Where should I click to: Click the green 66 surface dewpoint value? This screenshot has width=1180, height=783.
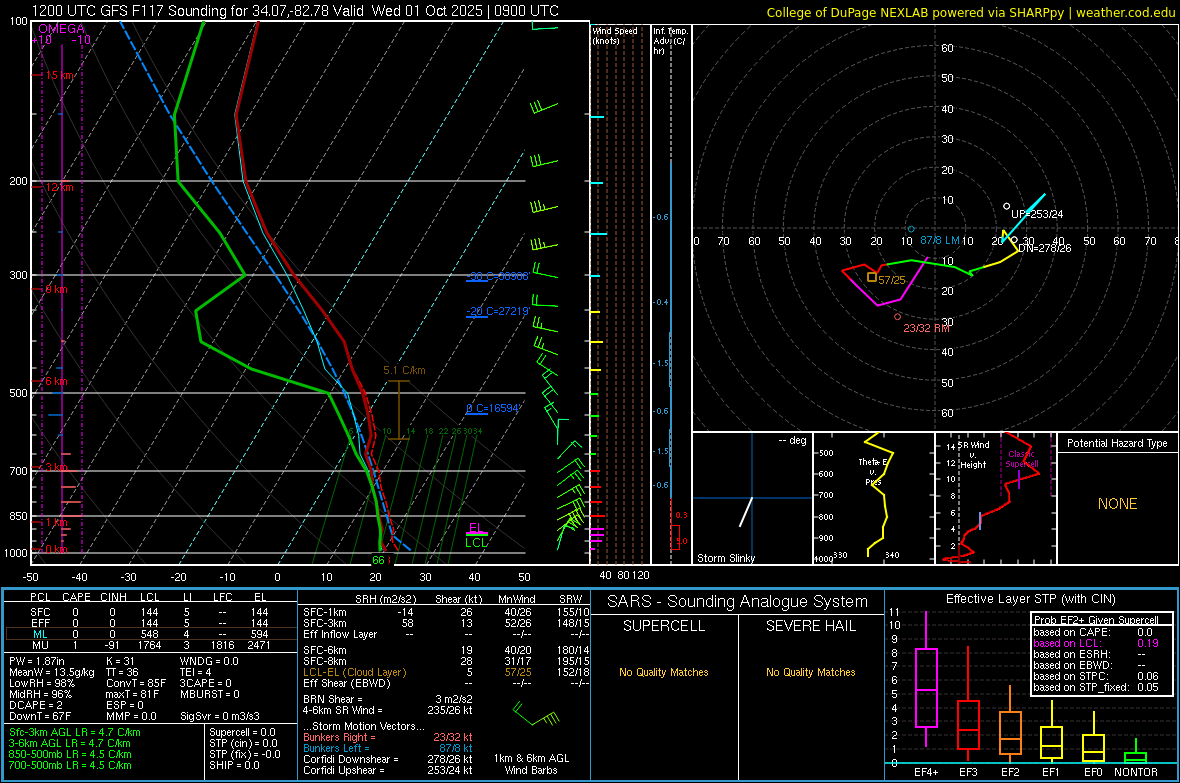(379, 559)
